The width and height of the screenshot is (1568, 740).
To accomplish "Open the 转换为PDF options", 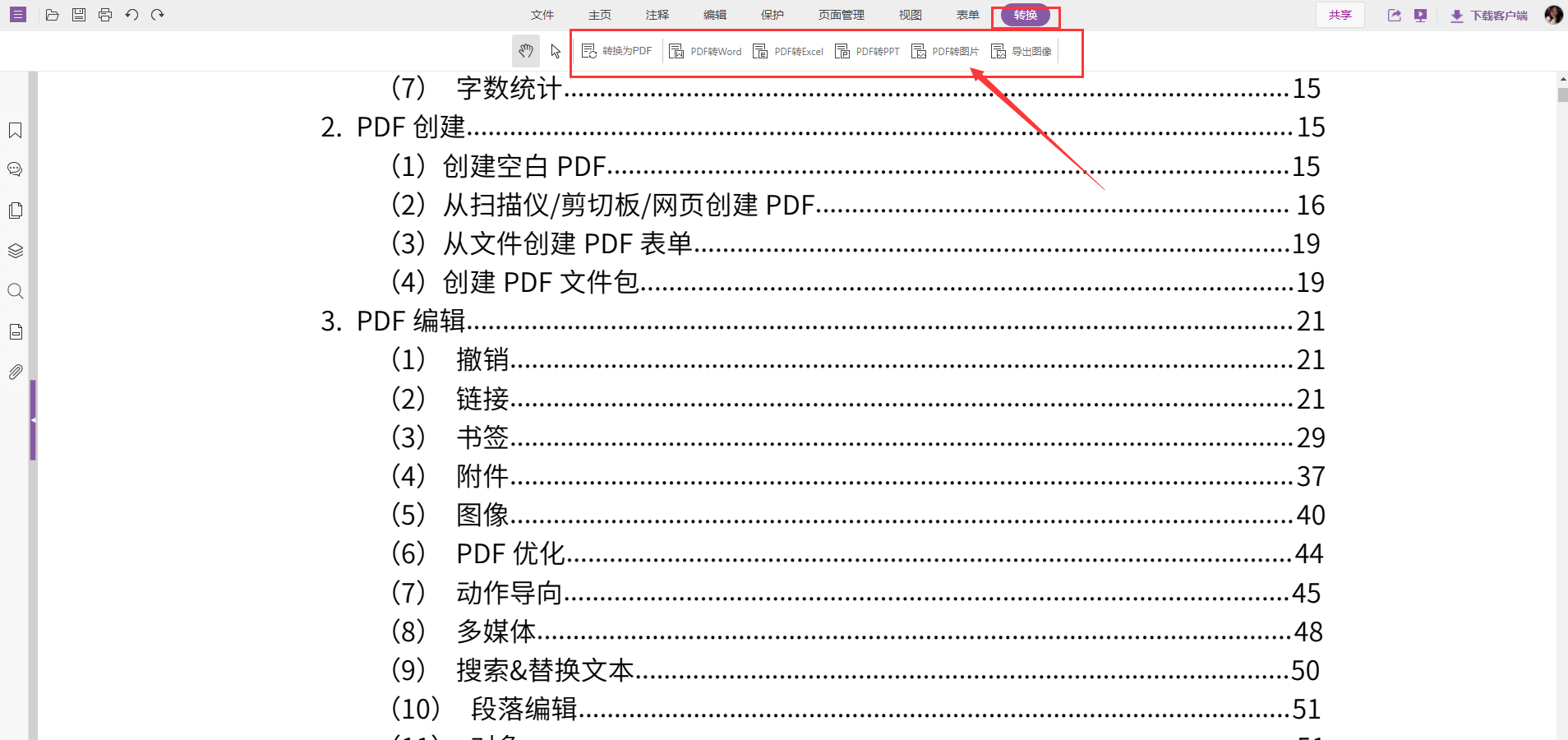I will (x=618, y=51).
